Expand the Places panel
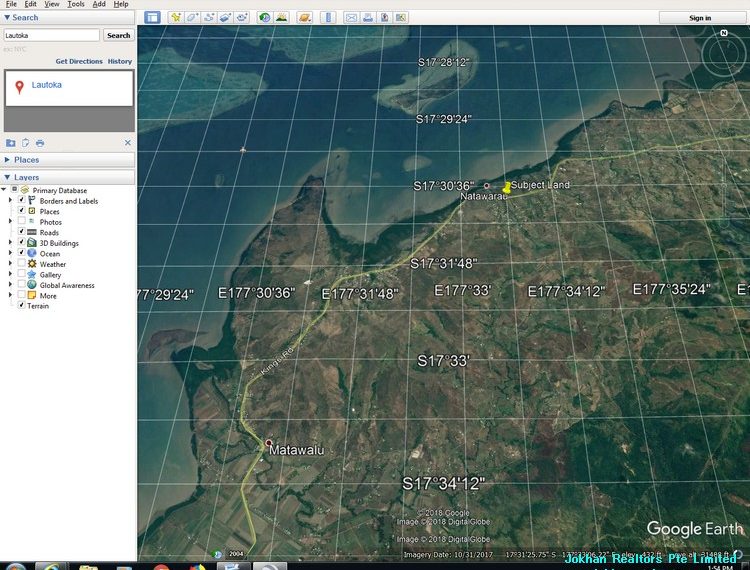The image size is (750, 570). click(27, 160)
